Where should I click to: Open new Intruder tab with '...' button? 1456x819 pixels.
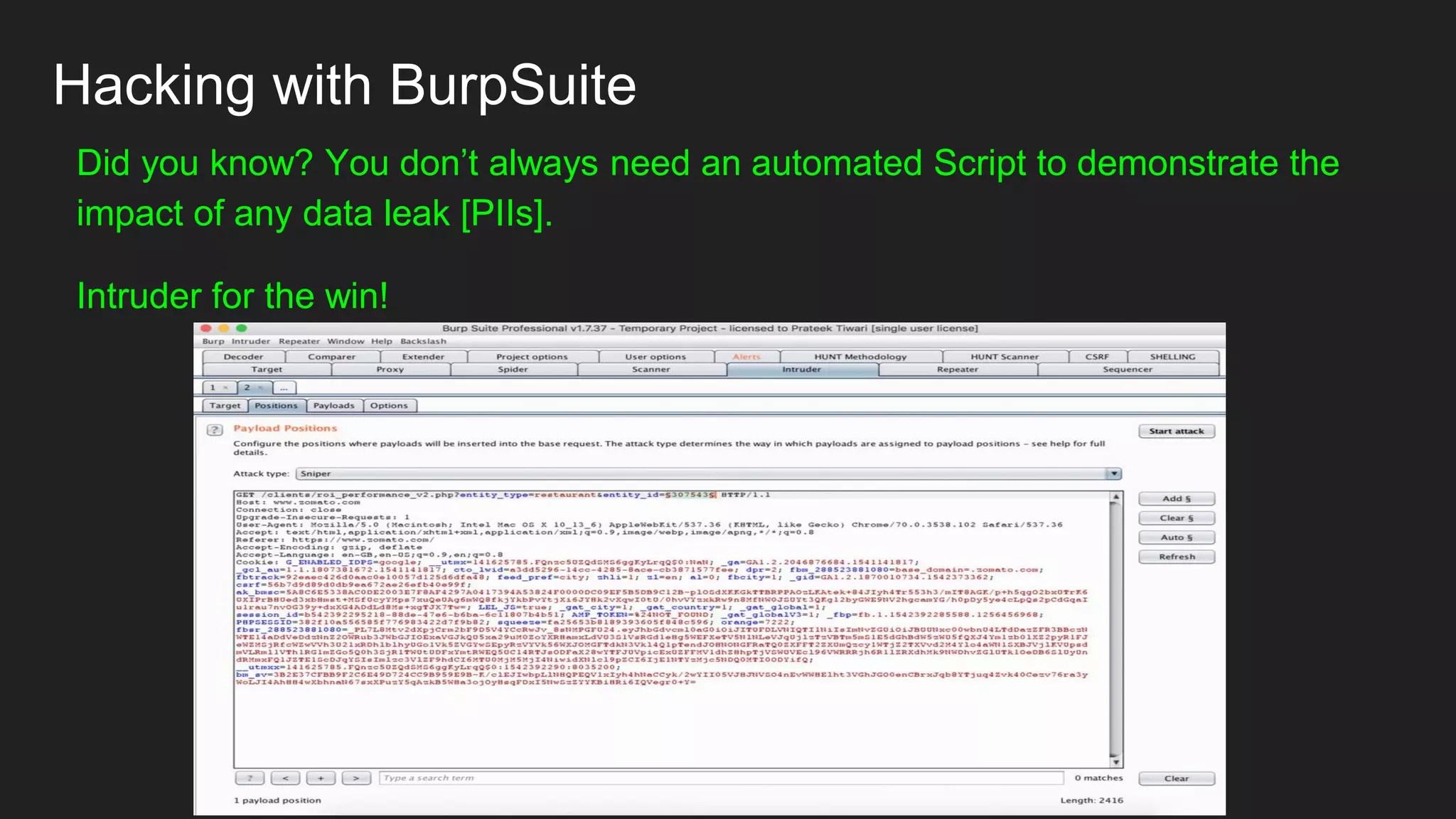(x=284, y=387)
